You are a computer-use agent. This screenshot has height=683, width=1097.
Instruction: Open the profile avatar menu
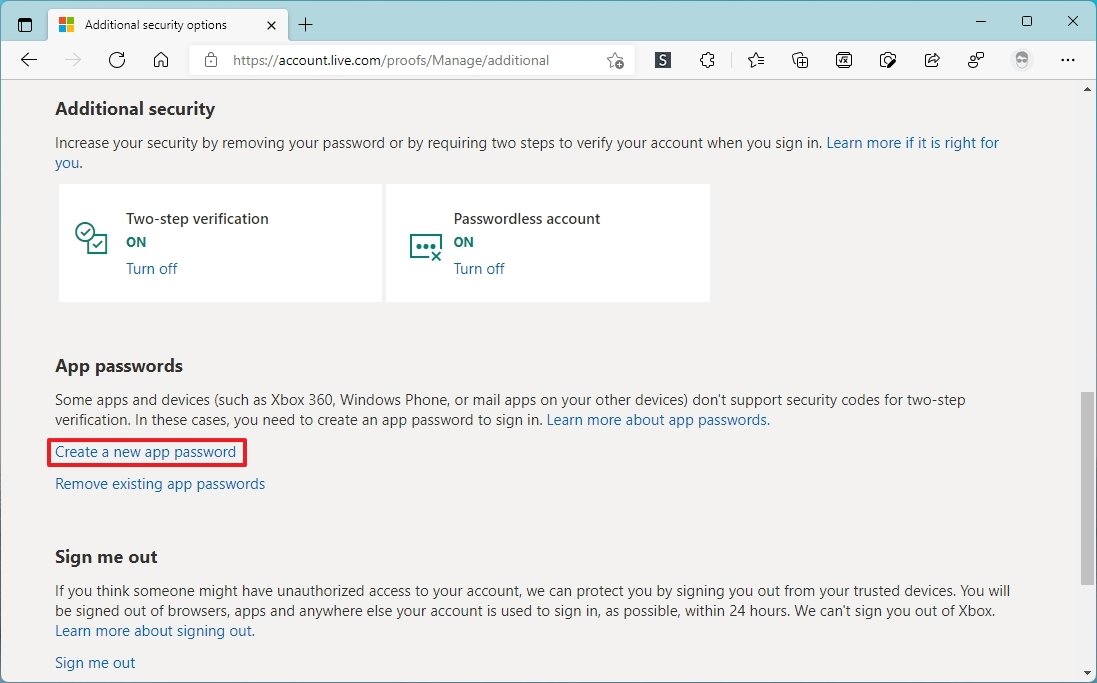coord(1022,60)
